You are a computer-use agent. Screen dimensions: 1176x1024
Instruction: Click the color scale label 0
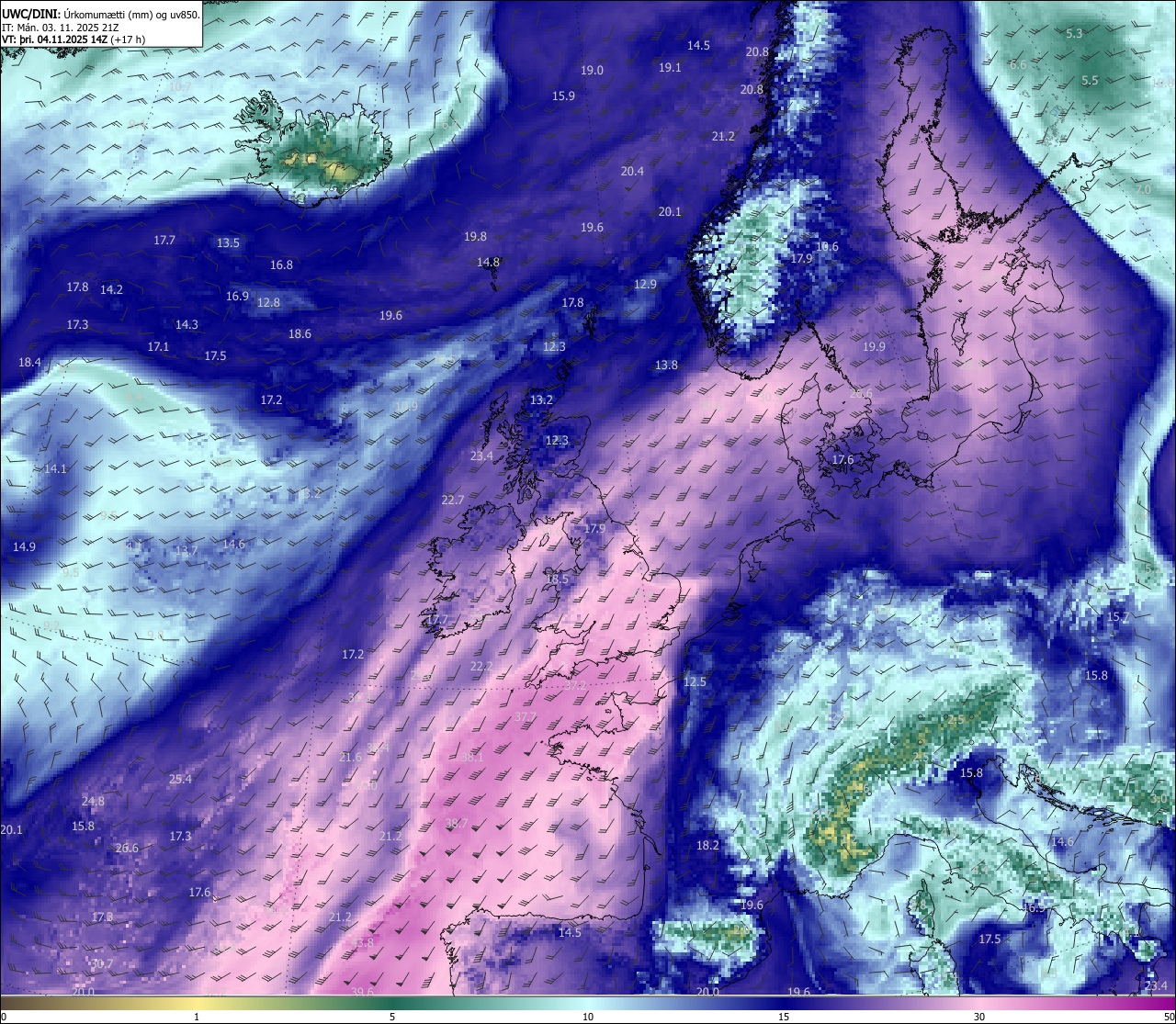4,1017
